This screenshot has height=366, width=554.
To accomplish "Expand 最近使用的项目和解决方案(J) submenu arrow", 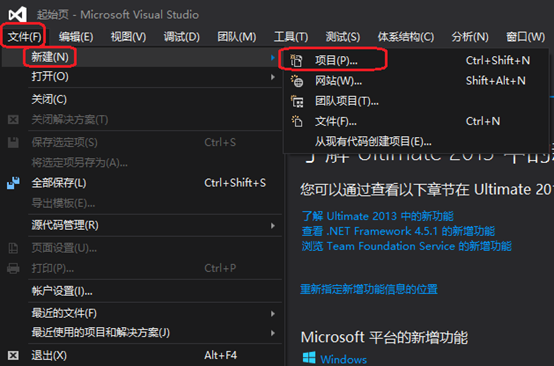I will (x=273, y=333).
